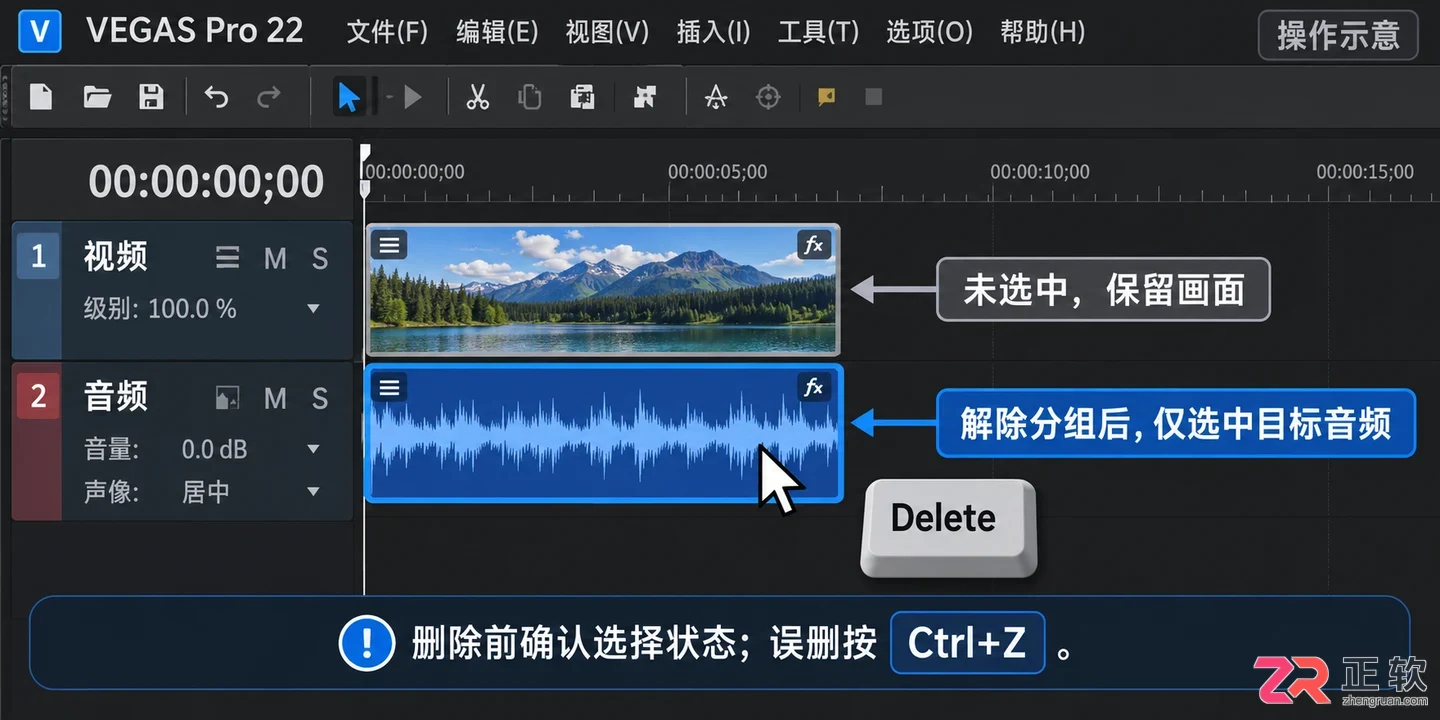Viewport: 1440px width, 720px height.
Task: Click the 操作示意 button
Action: coord(1338,36)
